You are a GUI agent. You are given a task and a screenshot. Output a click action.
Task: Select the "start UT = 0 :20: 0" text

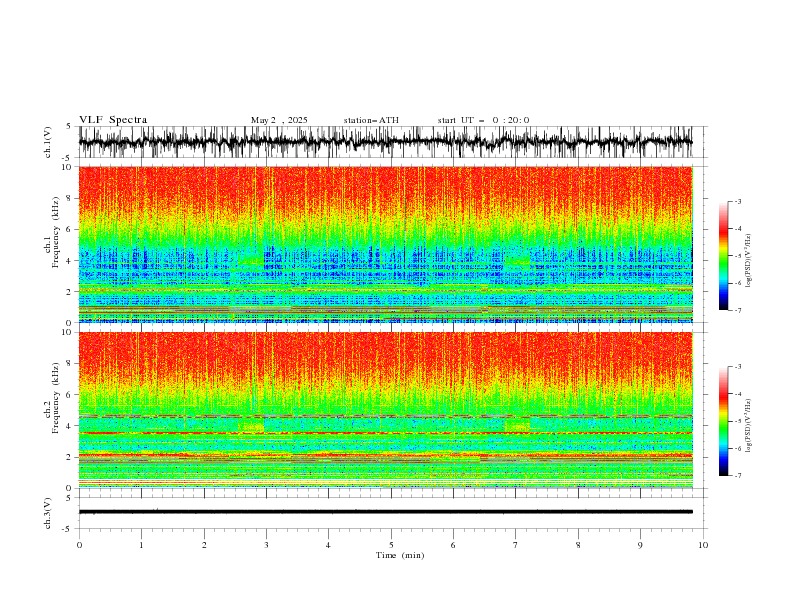click(483, 120)
